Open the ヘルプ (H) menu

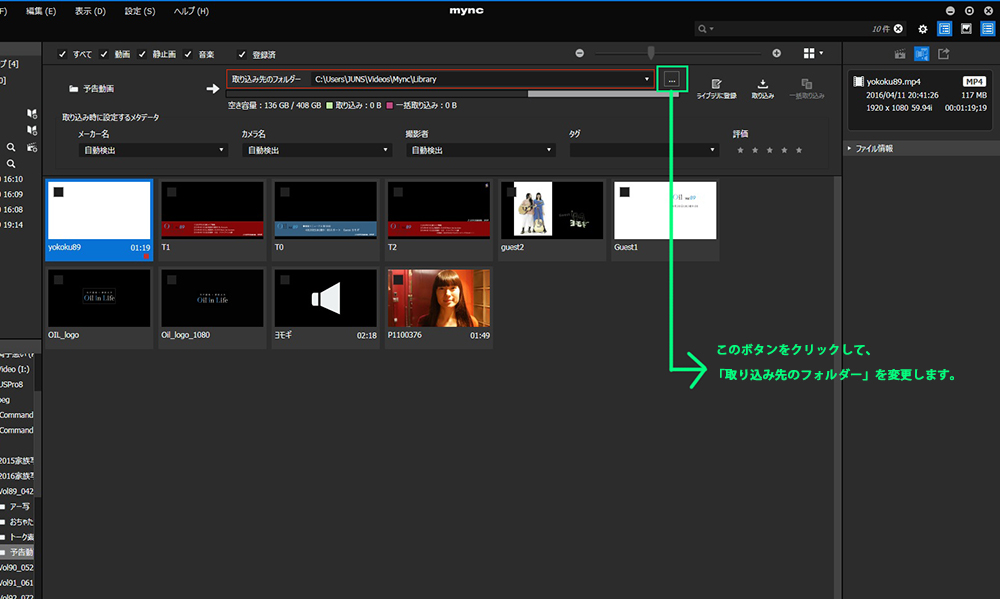tap(191, 11)
